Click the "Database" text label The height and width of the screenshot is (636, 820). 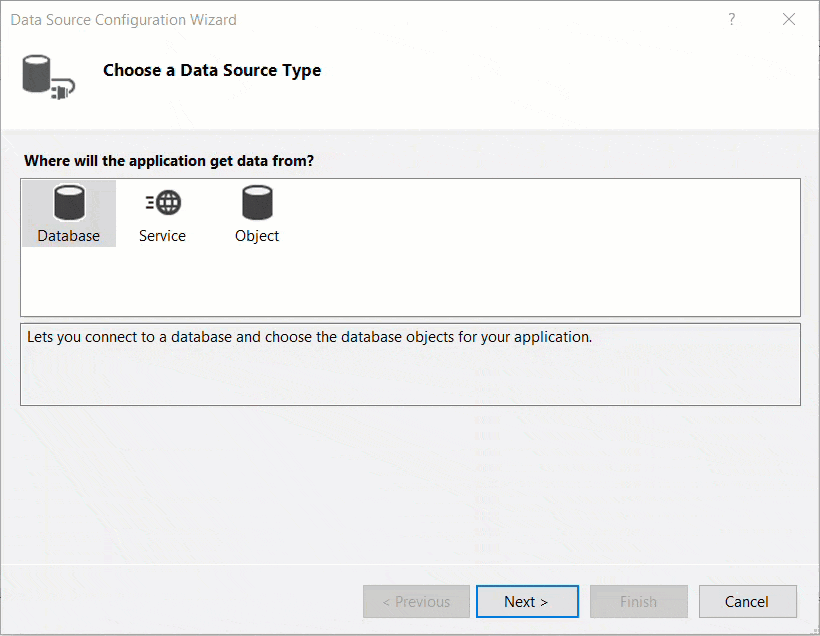69,236
